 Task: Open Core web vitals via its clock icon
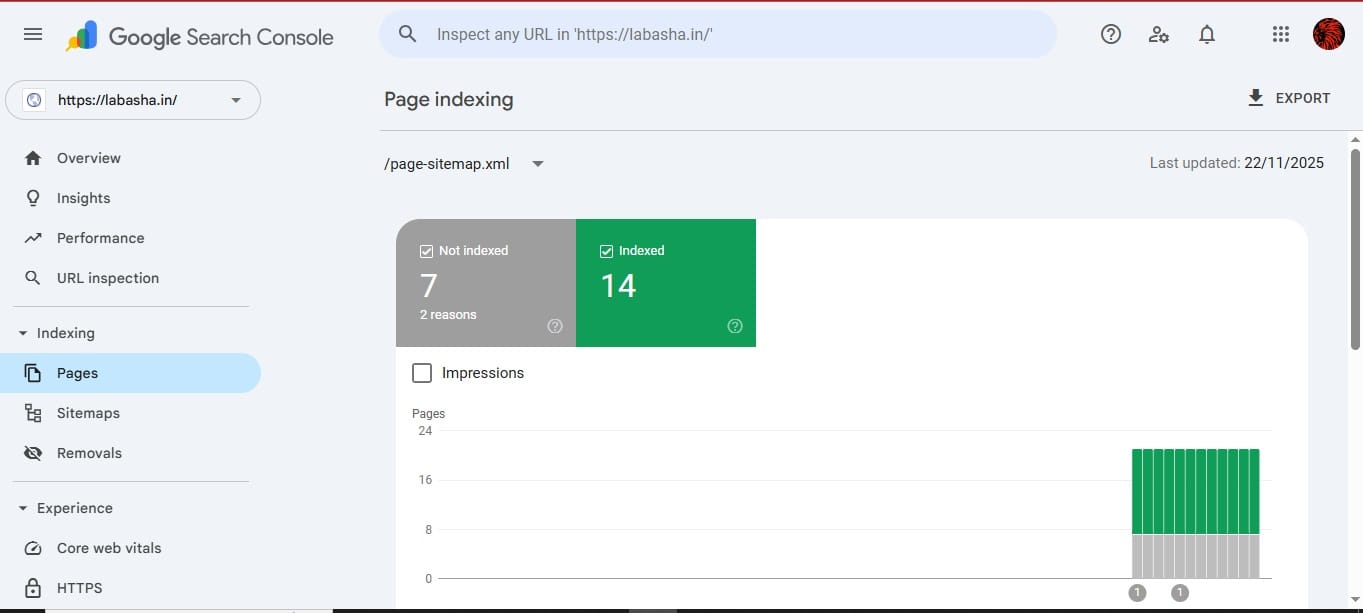point(33,548)
